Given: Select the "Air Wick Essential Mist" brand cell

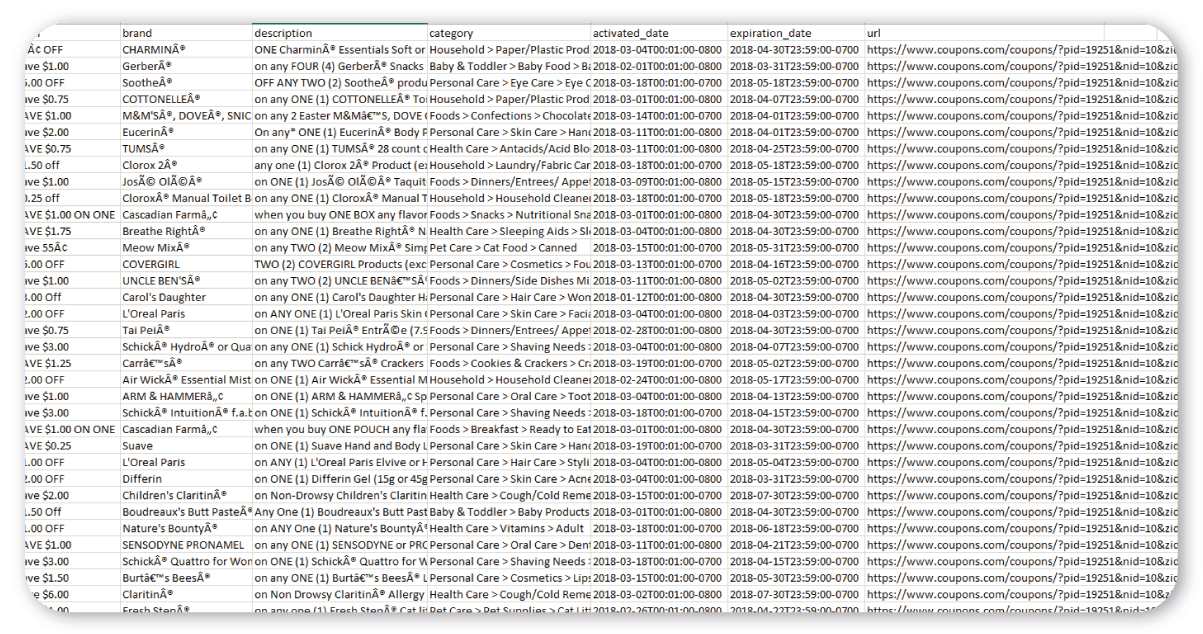Looking at the screenshot, I should click(186, 380).
